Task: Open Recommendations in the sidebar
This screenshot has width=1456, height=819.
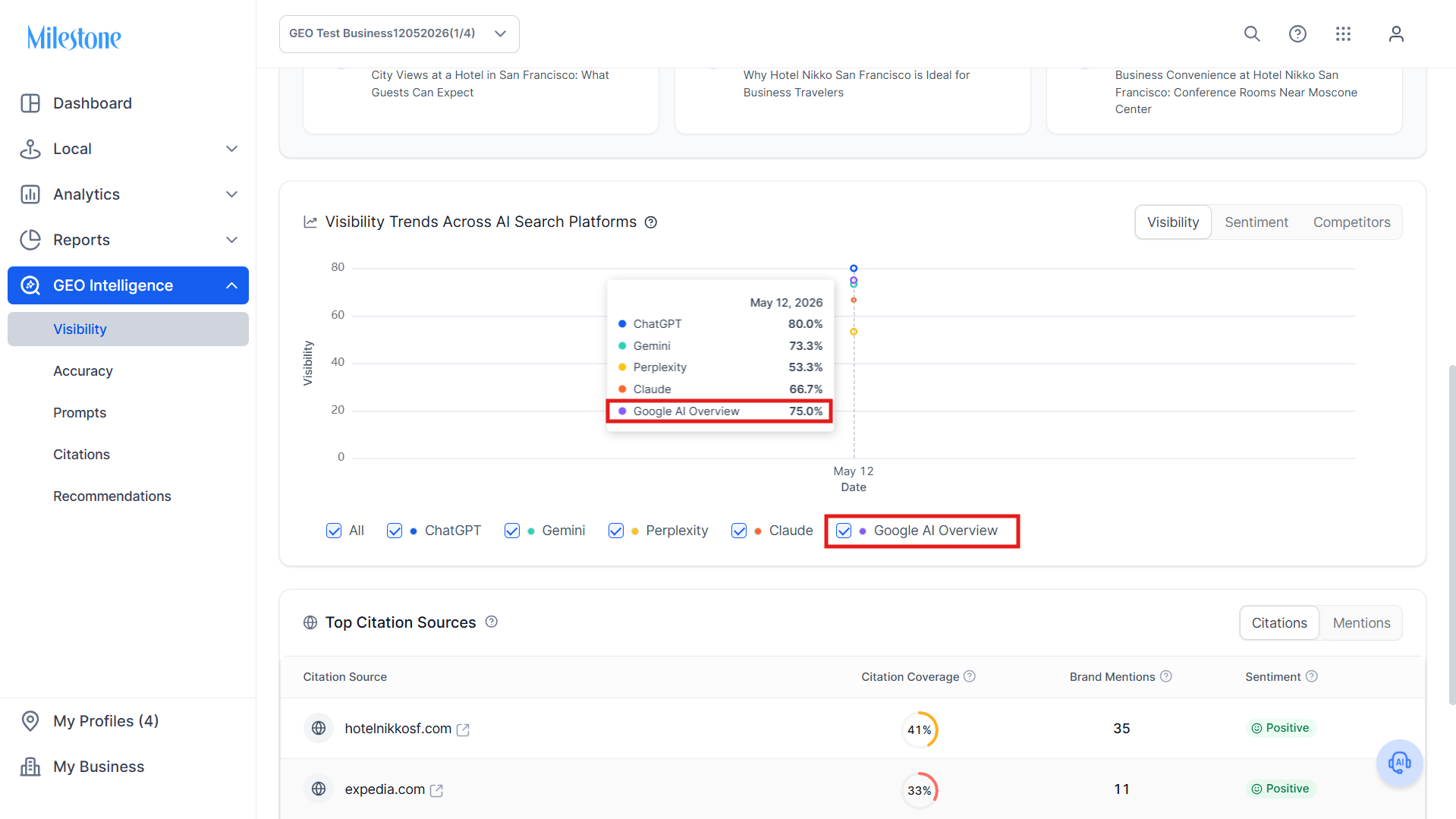Action: [x=112, y=496]
